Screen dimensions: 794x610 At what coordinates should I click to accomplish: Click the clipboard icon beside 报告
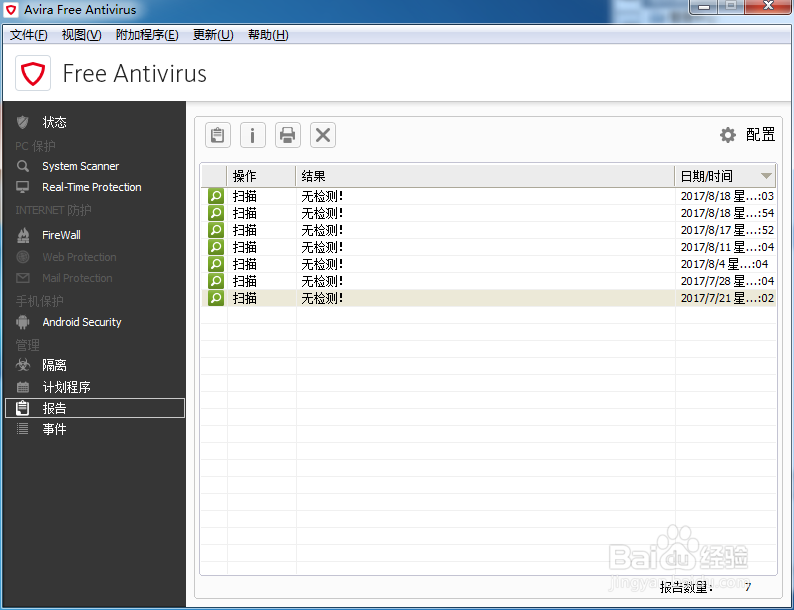(x=22, y=408)
